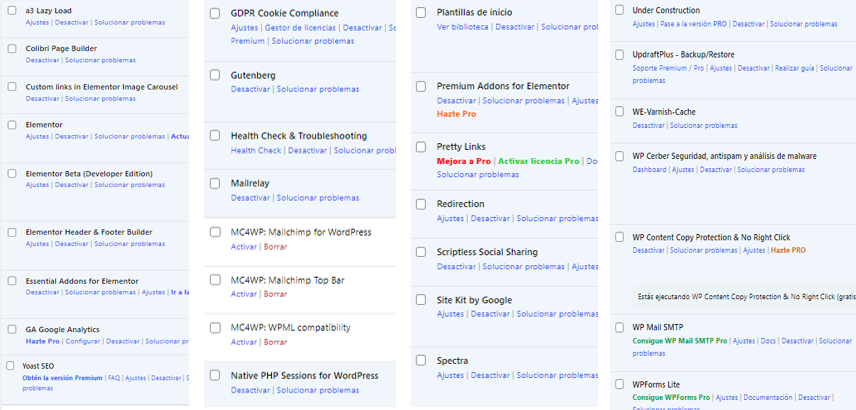The width and height of the screenshot is (856, 410).
Task: Deactivate Colibri Page Builder
Action: tap(42, 60)
